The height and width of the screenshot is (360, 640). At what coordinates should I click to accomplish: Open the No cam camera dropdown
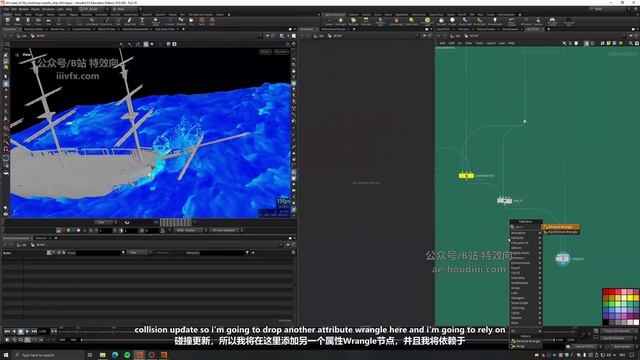(281, 52)
